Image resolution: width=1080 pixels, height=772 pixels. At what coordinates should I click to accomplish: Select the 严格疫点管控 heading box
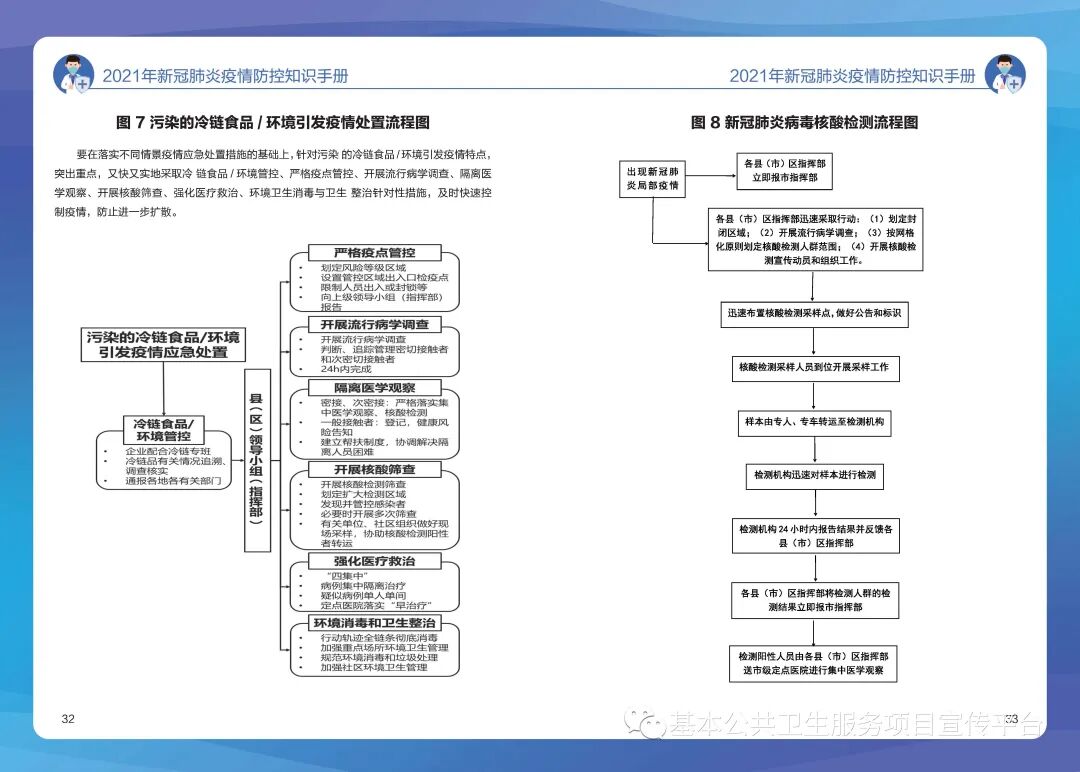pos(374,253)
